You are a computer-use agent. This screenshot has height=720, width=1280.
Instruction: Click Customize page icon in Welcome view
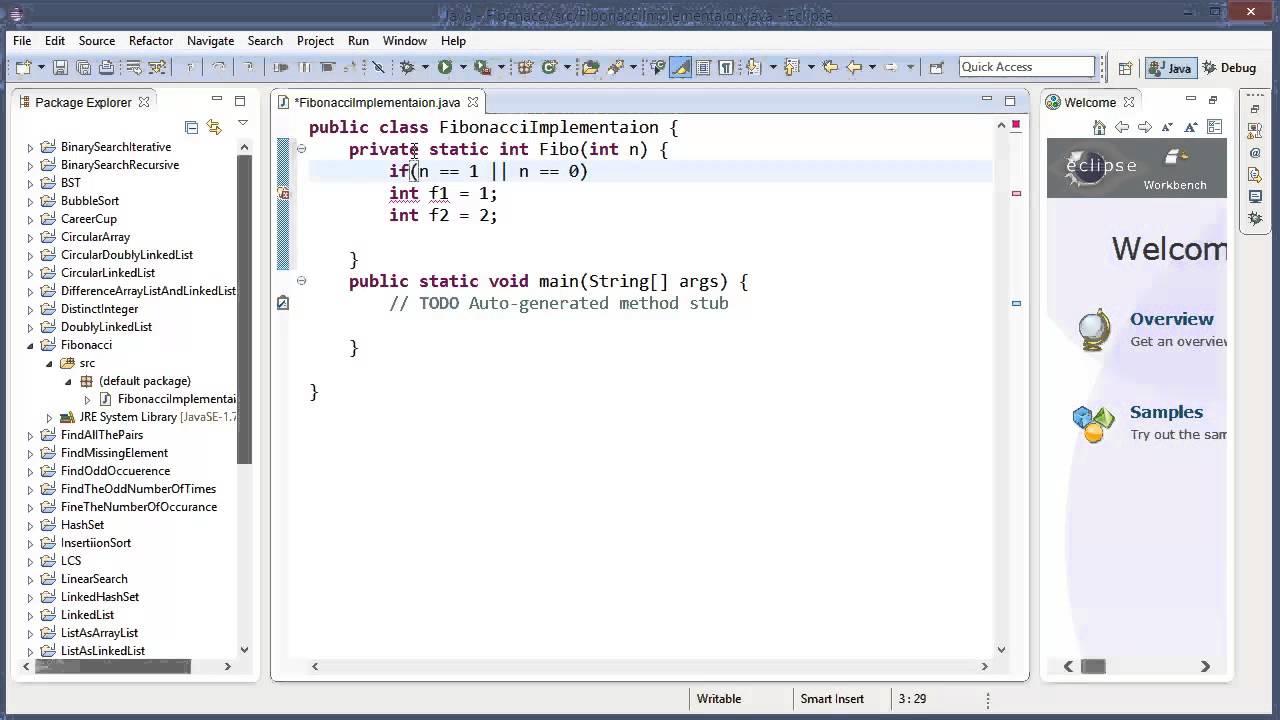1215,127
